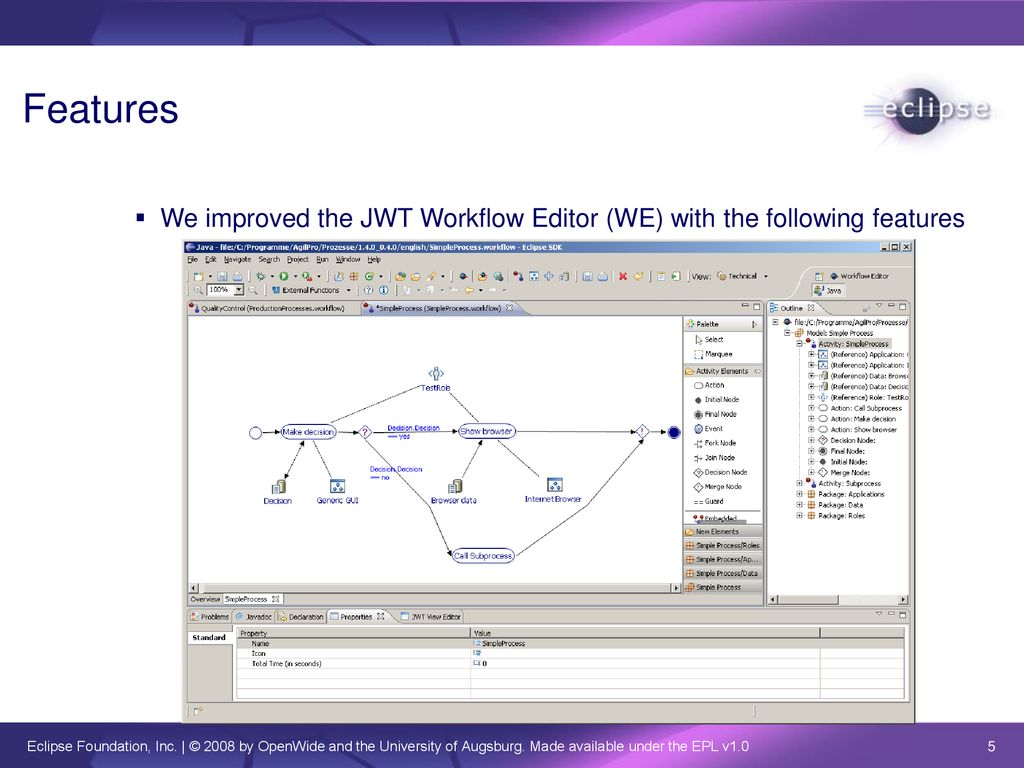Expand Activity: Subprocess in the Outline
The image size is (1024, 768).
(799, 483)
